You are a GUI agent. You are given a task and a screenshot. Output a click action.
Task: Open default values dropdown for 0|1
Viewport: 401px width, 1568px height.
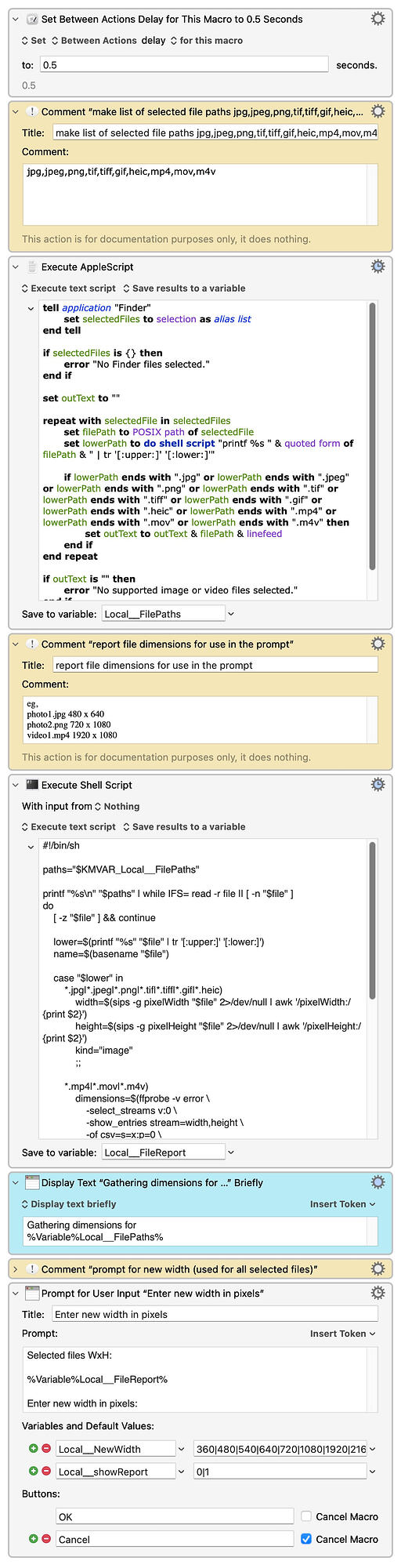click(x=373, y=1472)
